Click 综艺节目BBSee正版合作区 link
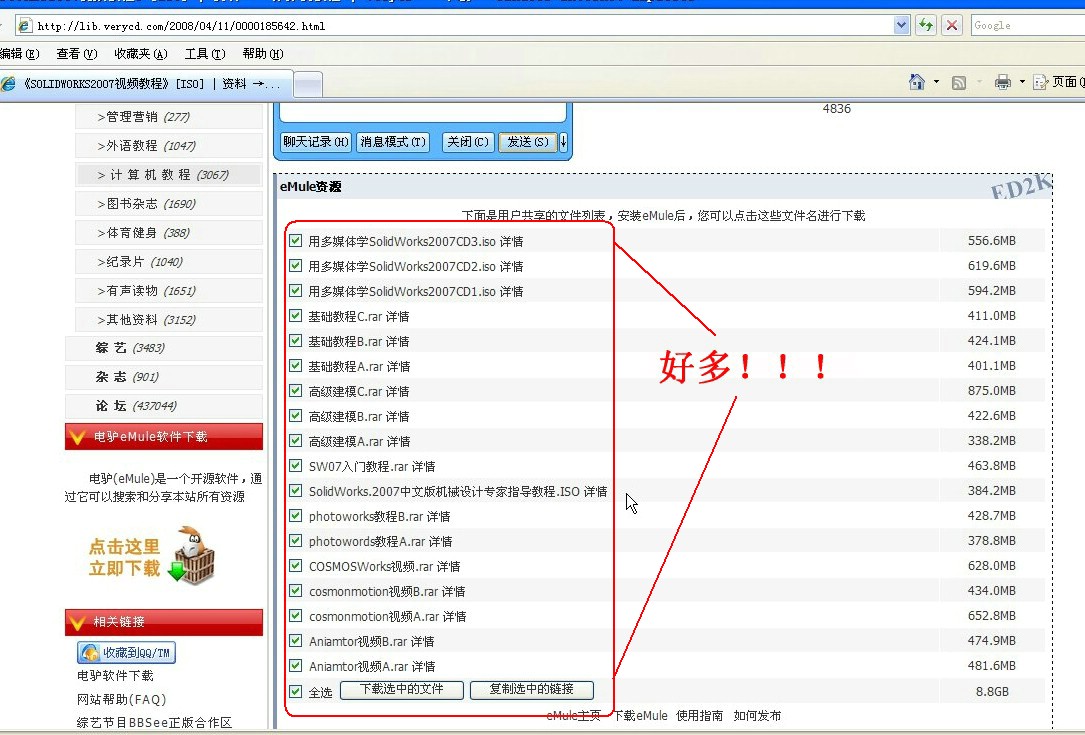This screenshot has height=735, width=1085. [x=154, y=723]
